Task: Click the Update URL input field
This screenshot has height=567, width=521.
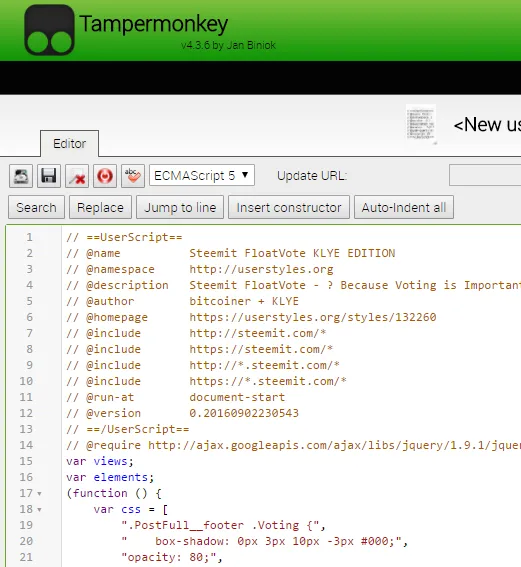Action: 485,175
